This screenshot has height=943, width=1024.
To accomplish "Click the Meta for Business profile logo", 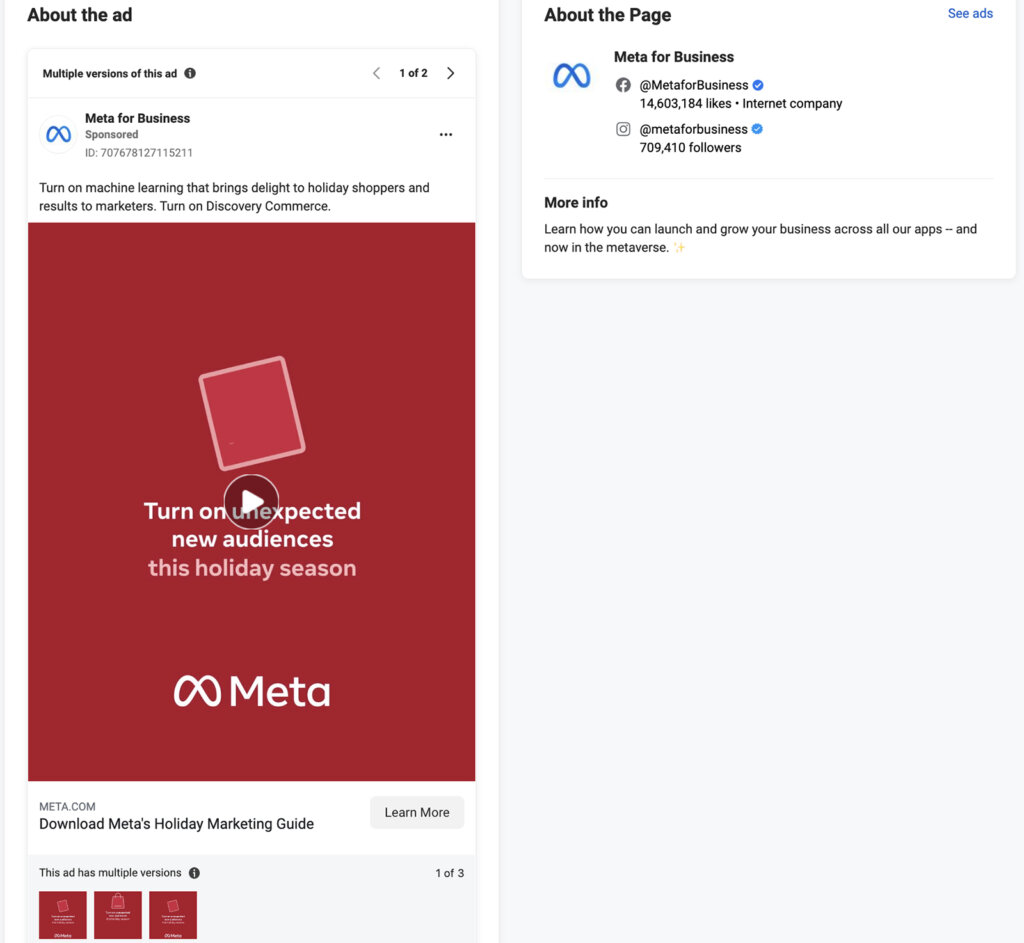I will pyautogui.click(x=571, y=74).
